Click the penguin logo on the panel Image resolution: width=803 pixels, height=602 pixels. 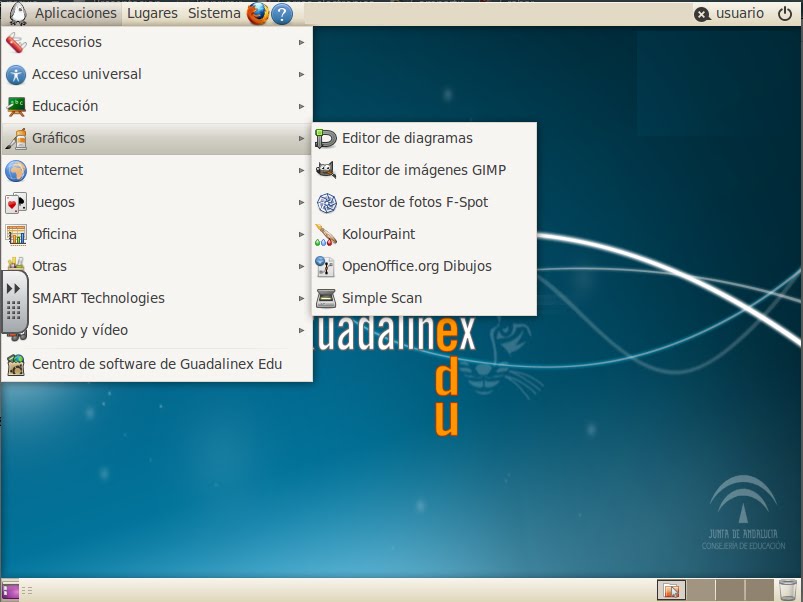coord(18,13)
